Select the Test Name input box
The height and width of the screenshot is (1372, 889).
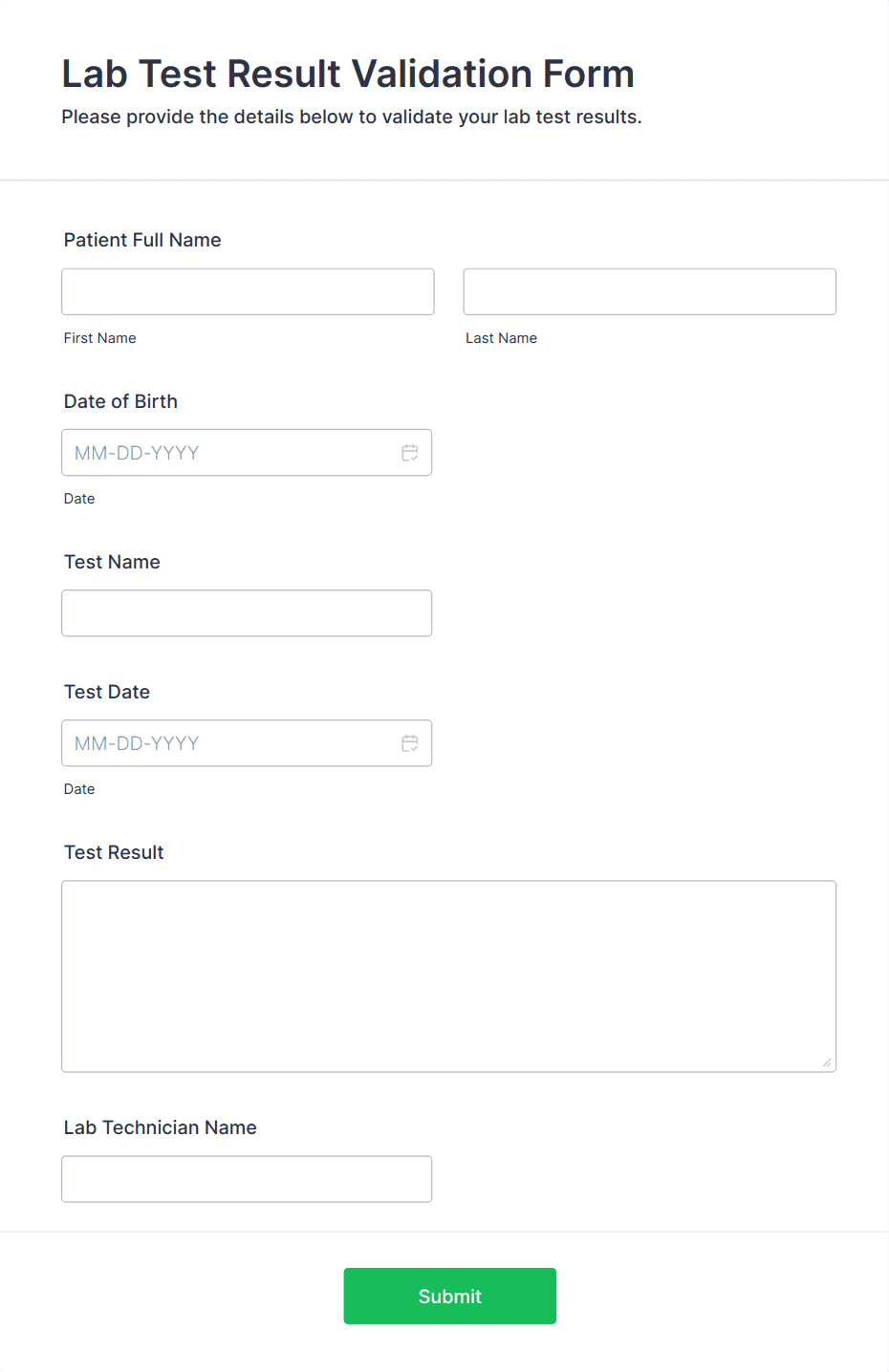tap(247, 613)
